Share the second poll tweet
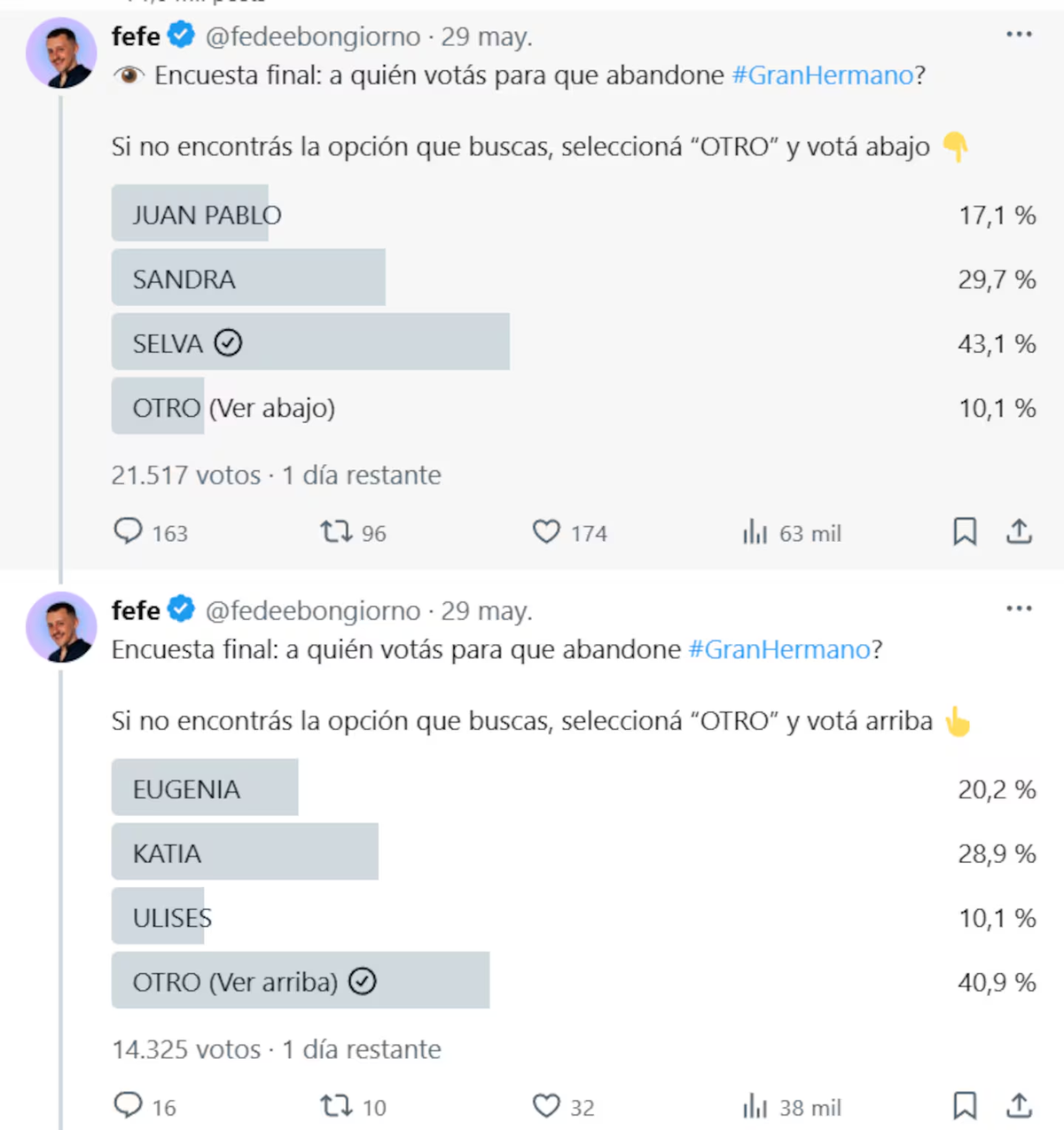The image size is (1064, 1130). 1020,1106
